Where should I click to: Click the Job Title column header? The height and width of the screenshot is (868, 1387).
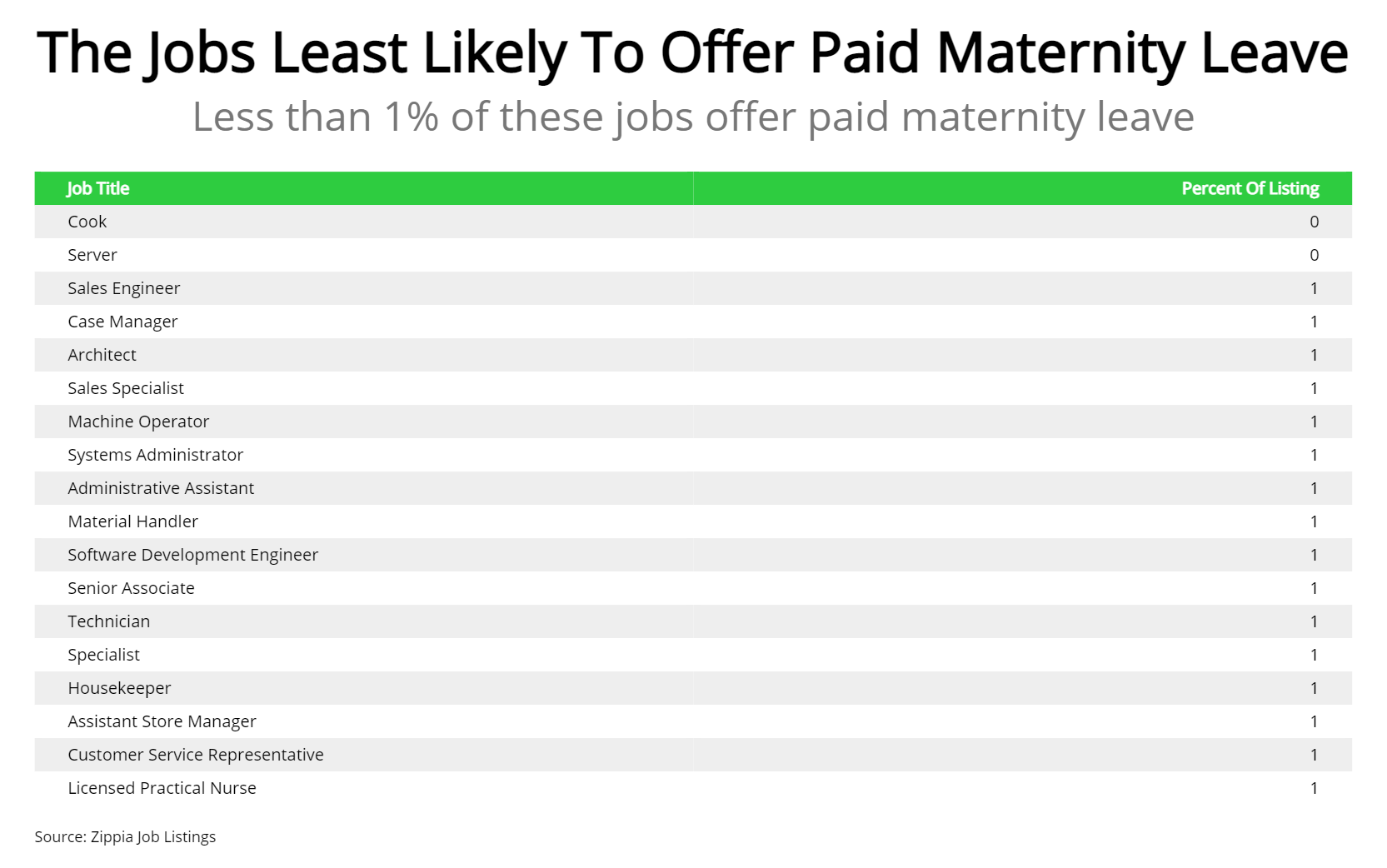point(98,188)
